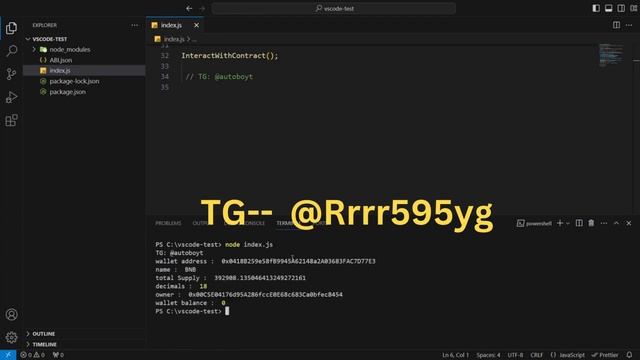Open the Extensions view

[x=11, y=120]
